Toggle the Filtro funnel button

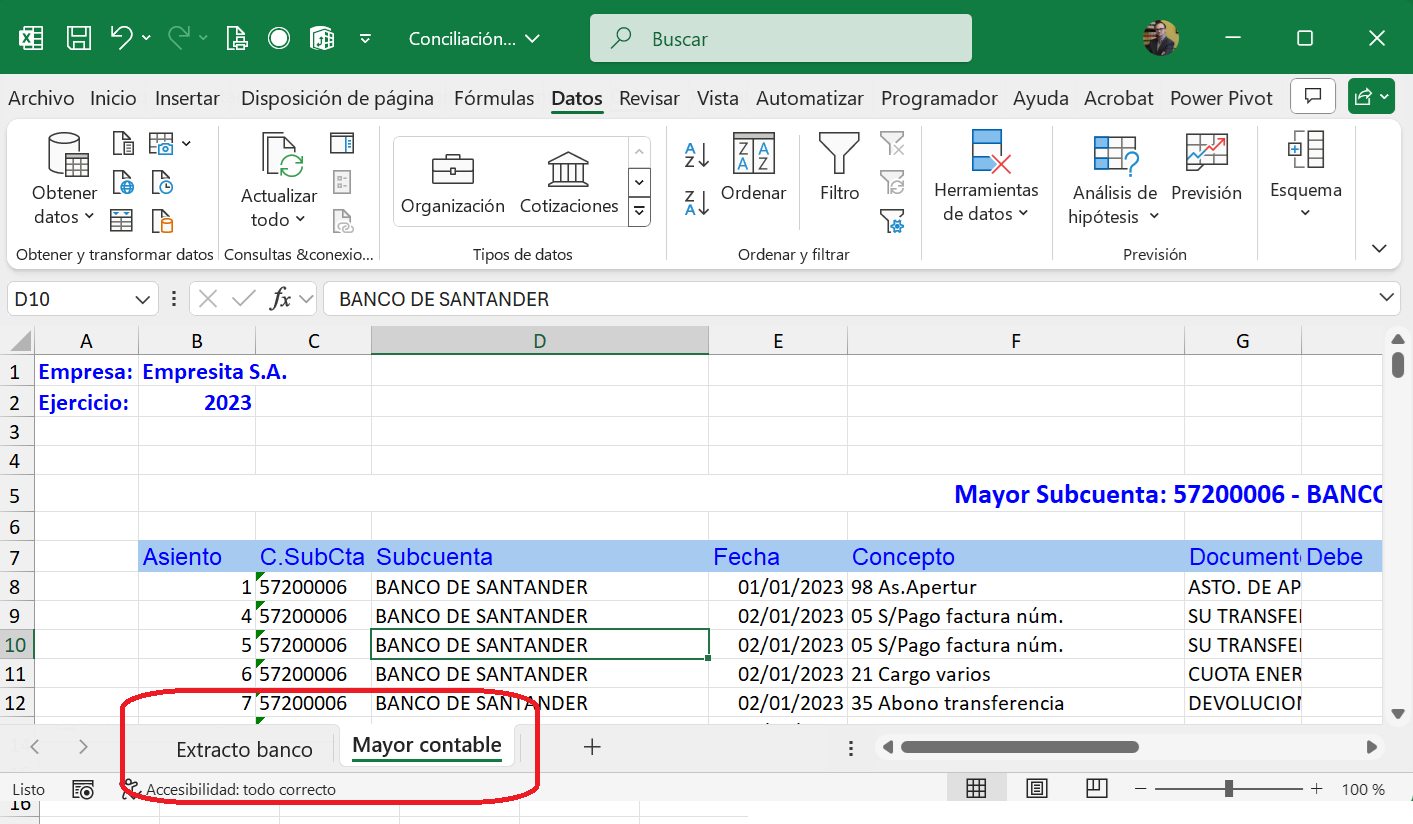coord(839,168)
